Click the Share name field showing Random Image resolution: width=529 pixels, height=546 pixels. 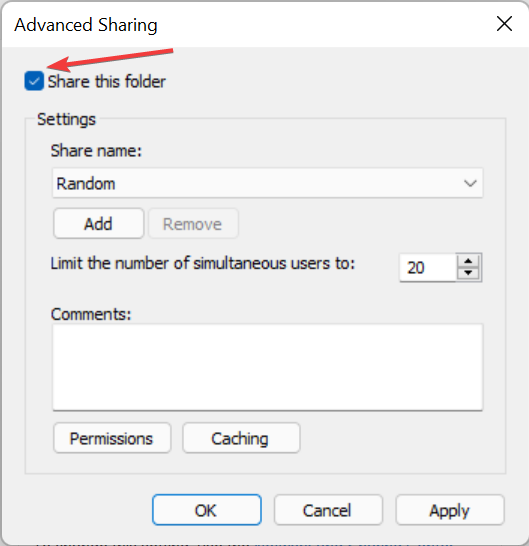point(267,183)
